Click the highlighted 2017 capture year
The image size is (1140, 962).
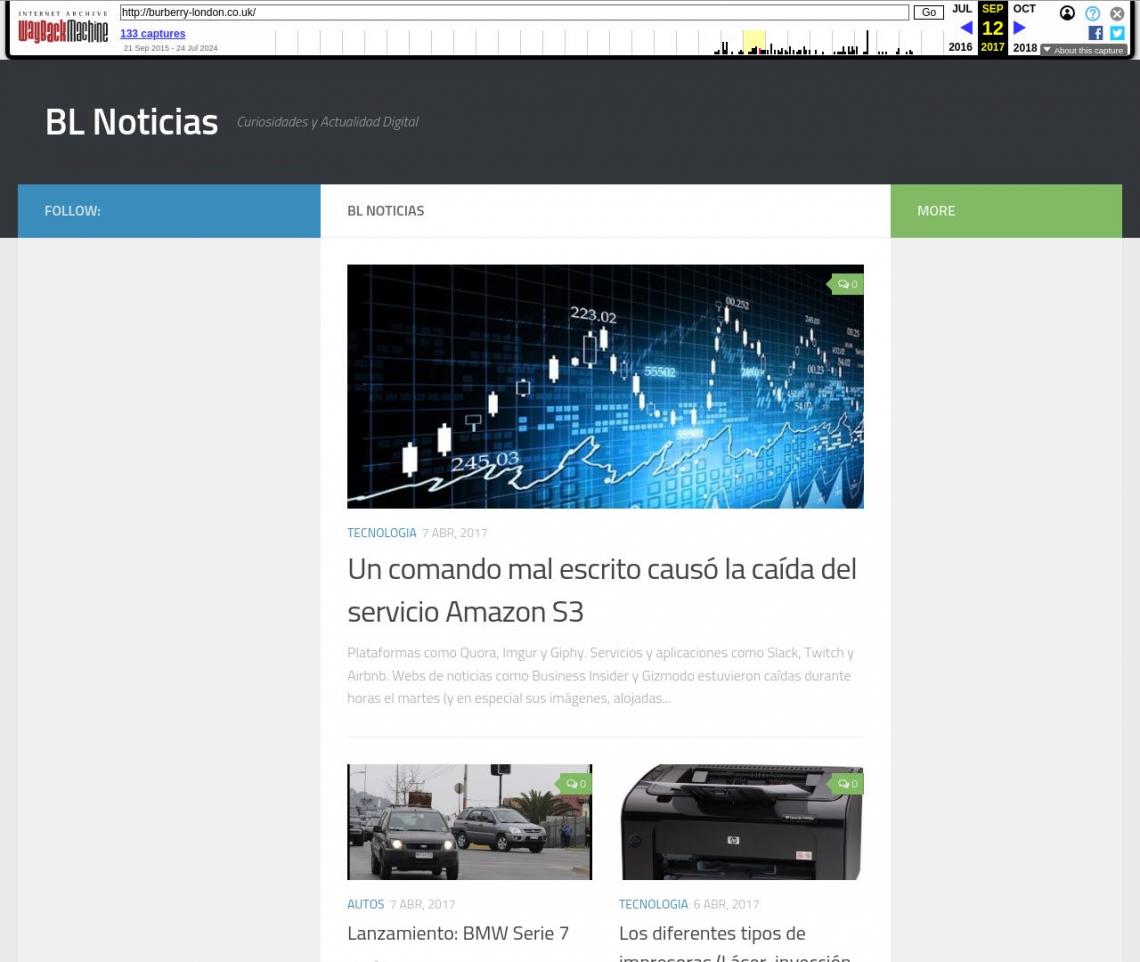(992, 47)
